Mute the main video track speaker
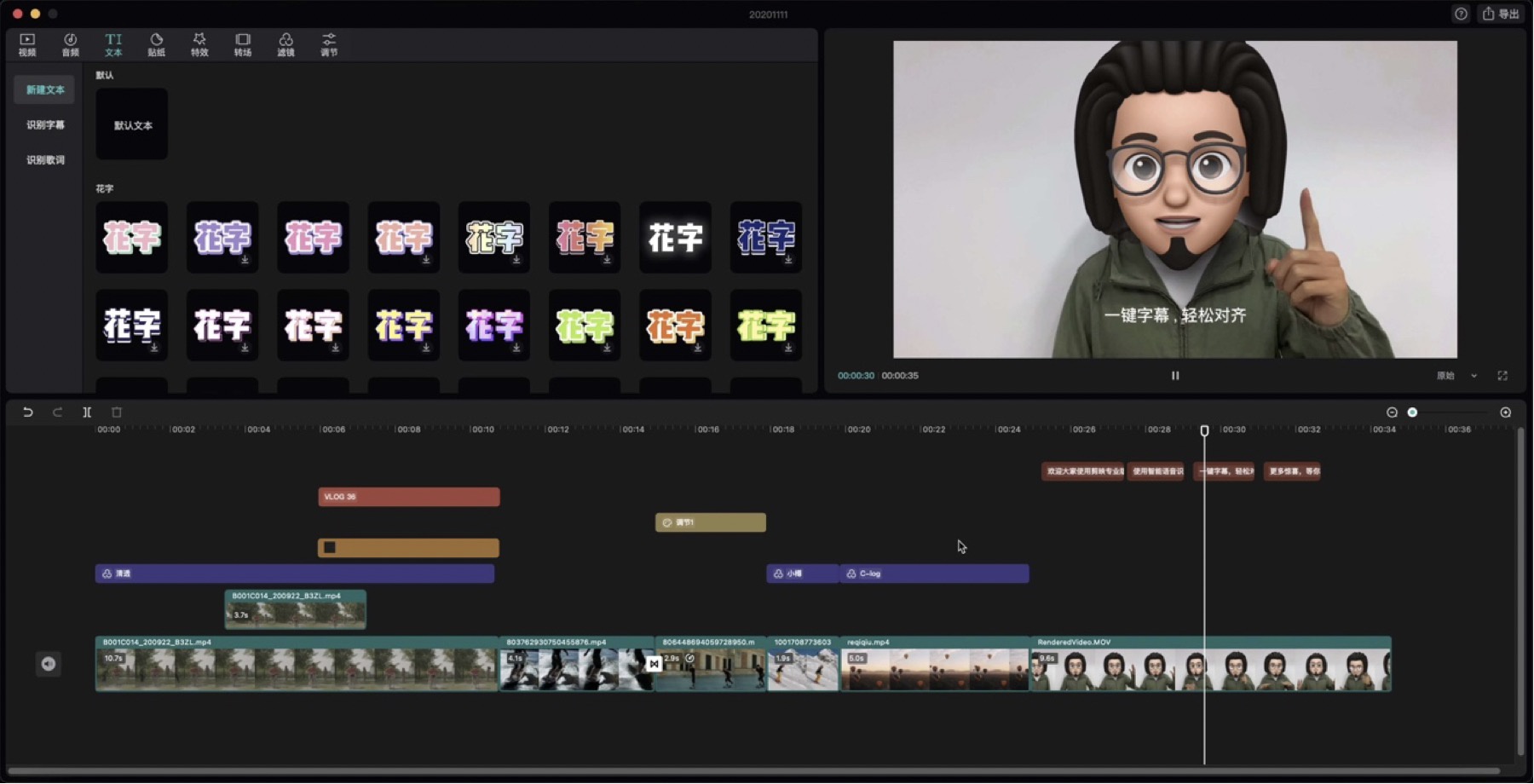 point(49,664)
